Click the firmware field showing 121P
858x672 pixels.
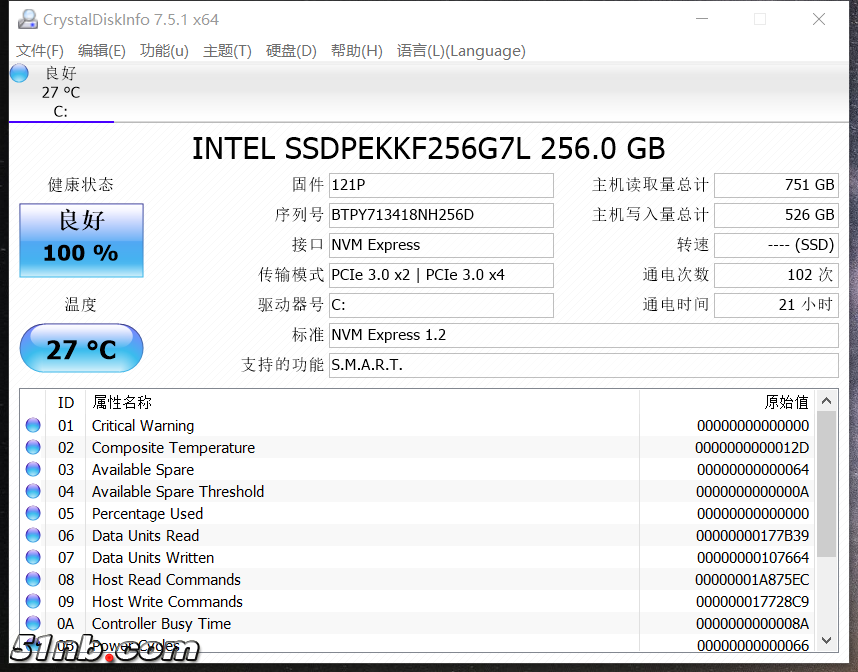coord(441,185)
